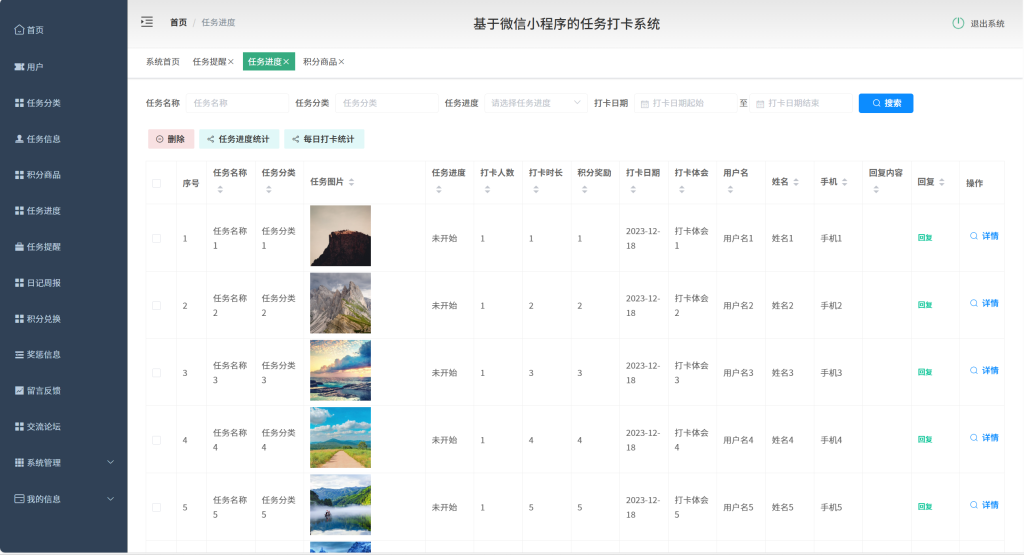The width and height of the screenshot is (1024, 555).
Task: Close the 任务提醒 tab with its x
Action: coord(231,62)
